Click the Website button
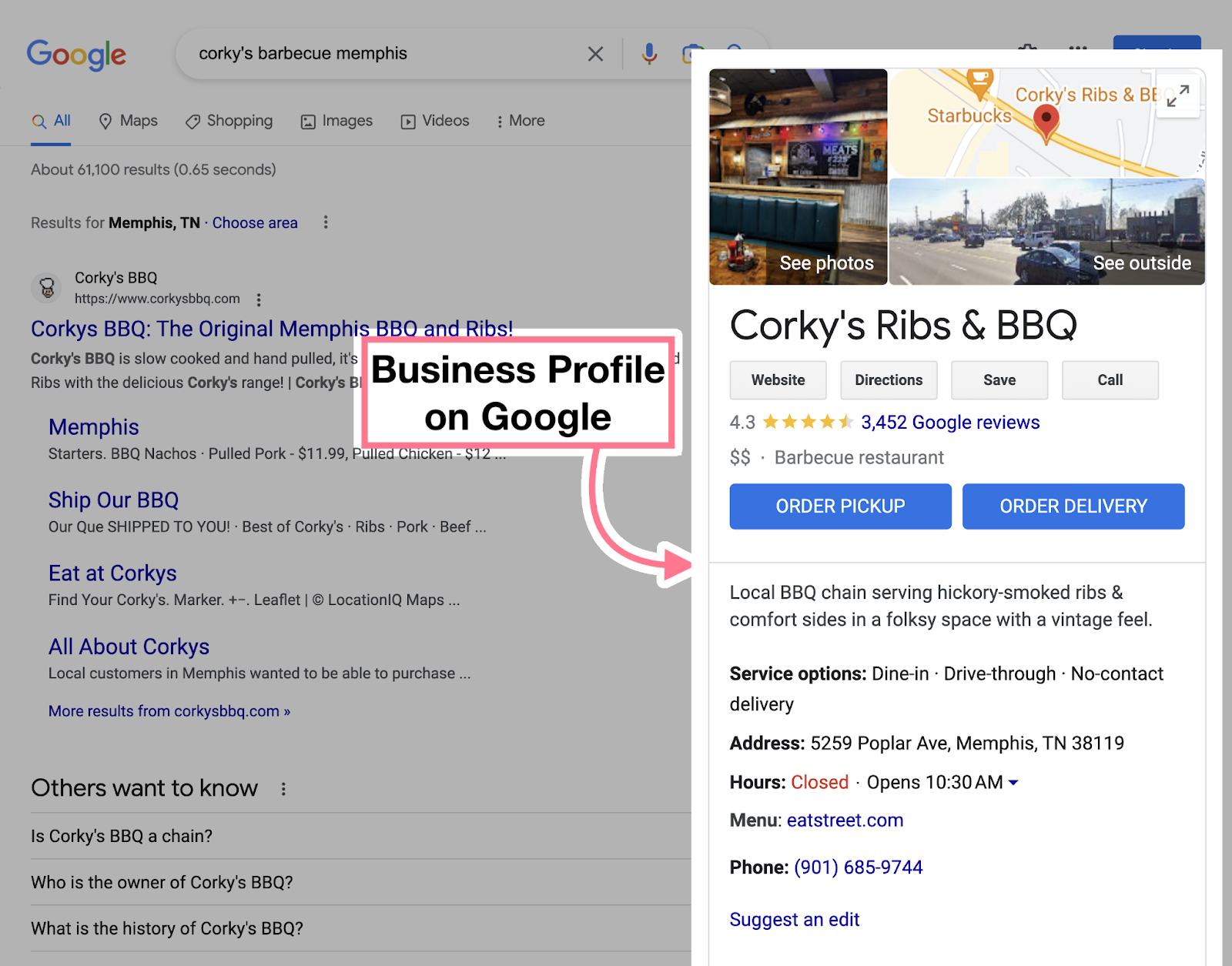The height and width of the screenshot is (966, 1232). pyautogui.click(x=778, y=380)
